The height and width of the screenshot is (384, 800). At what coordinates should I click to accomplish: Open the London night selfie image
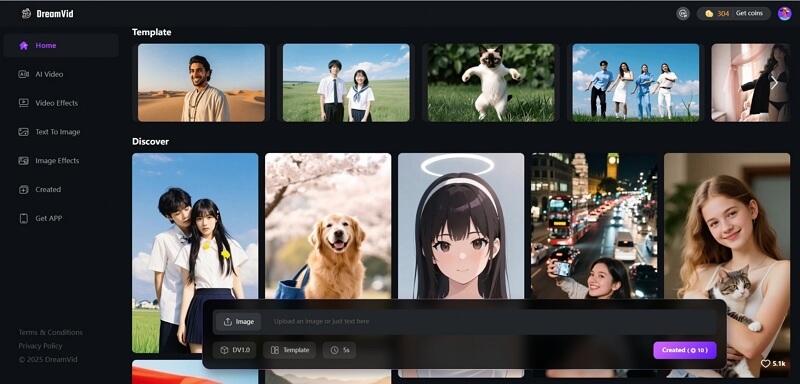coord(594,226)
